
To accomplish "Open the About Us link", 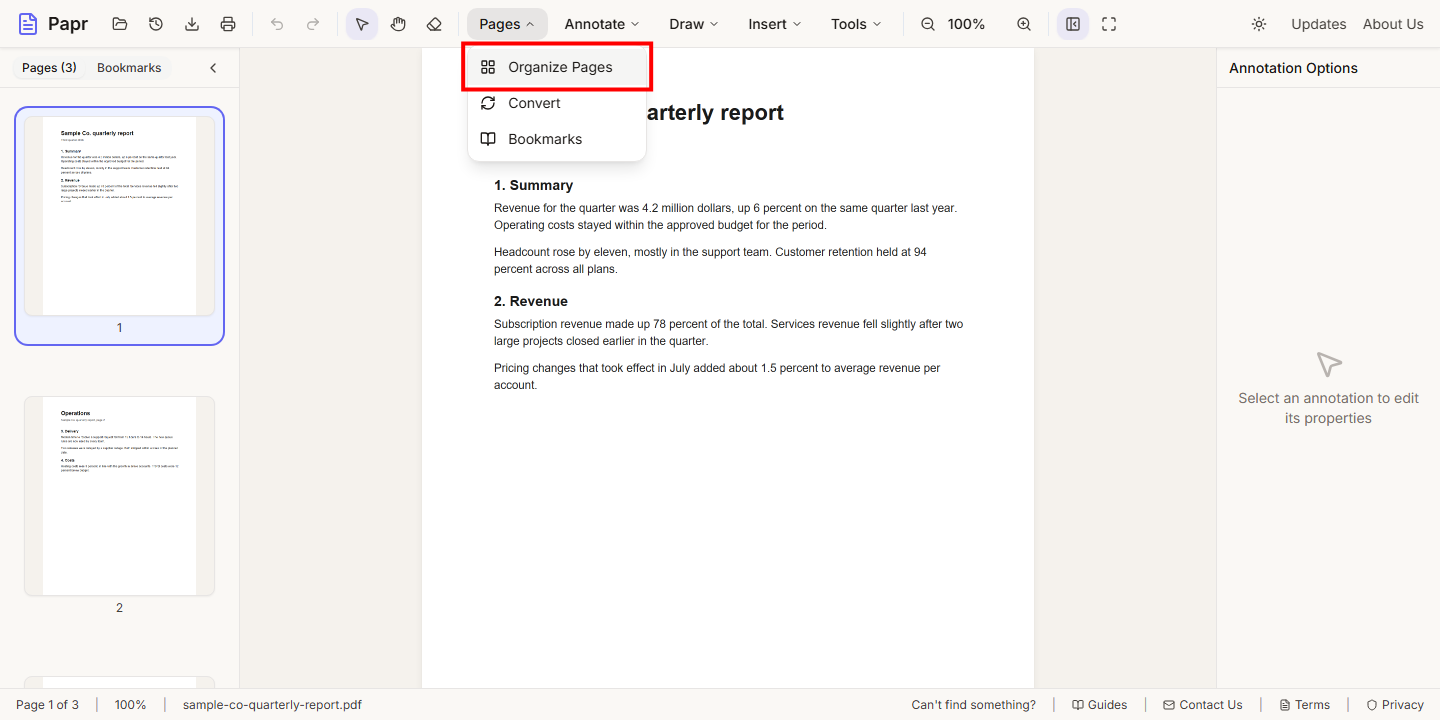I will (x=1393, y=24).
